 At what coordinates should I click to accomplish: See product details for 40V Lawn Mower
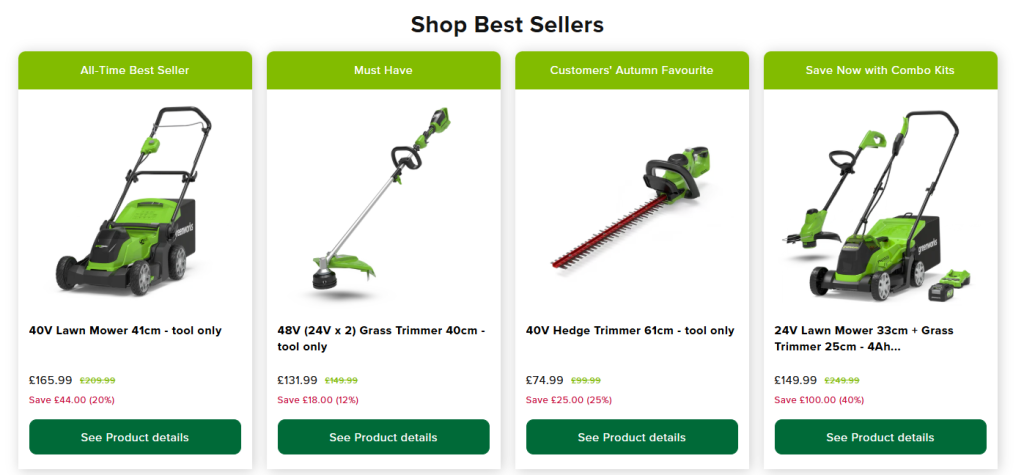click(x=135, y=437)
